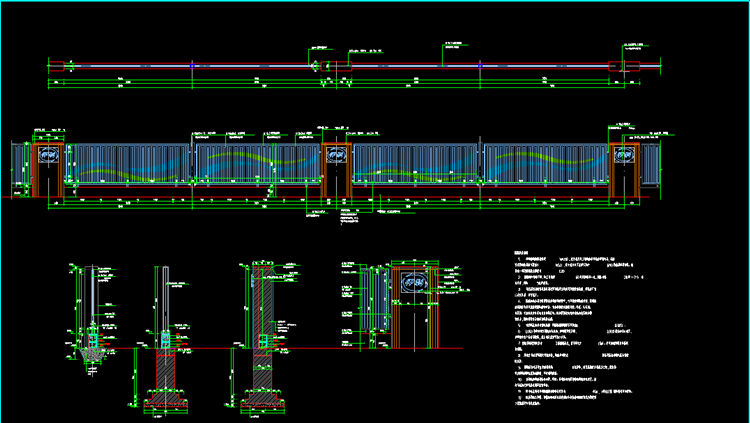Screen dimensions: 750x423
Task: Select the fourth fence panel from the left
Action: 546,163
